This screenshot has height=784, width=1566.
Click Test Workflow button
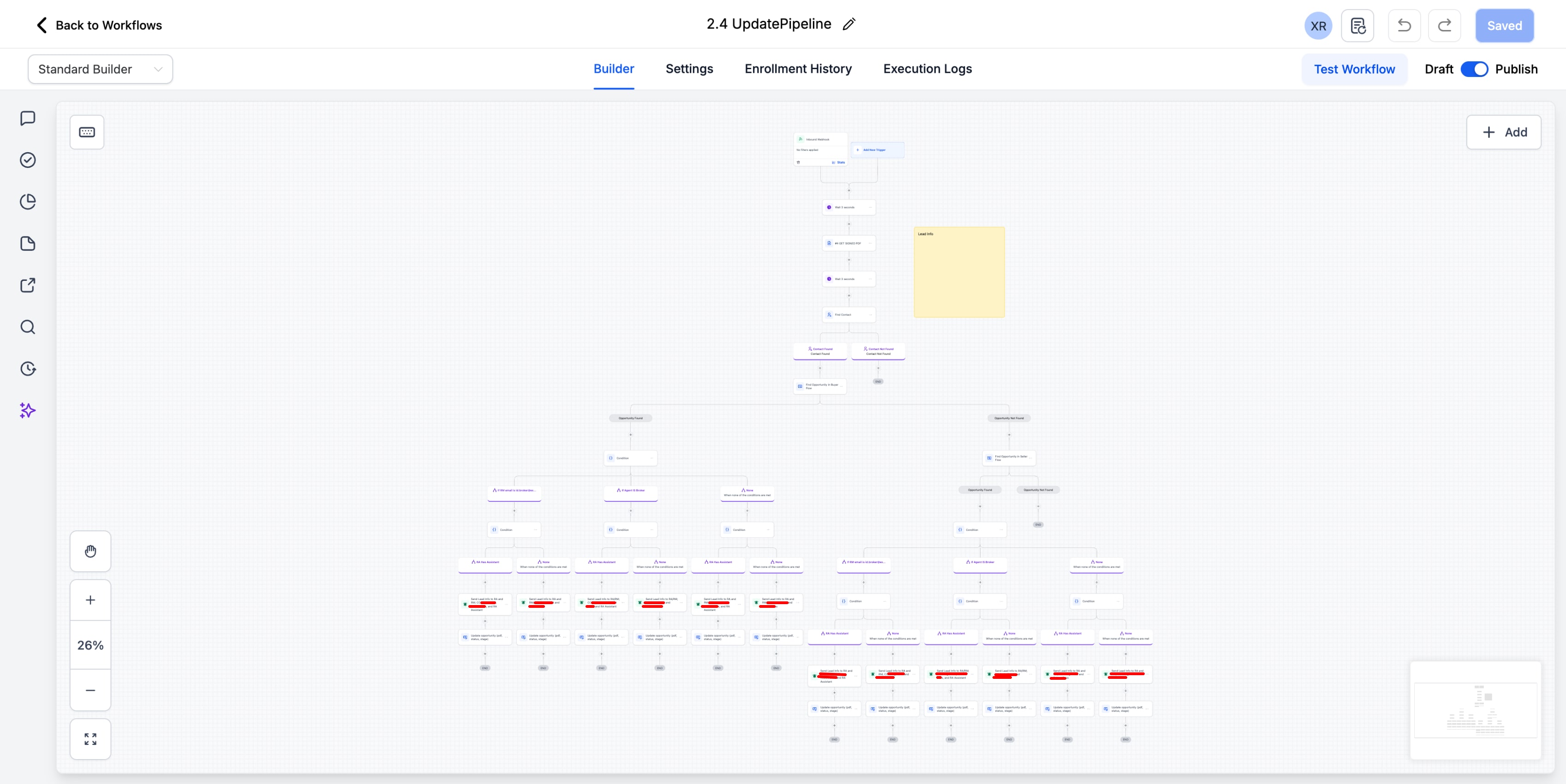[1354, 69]
